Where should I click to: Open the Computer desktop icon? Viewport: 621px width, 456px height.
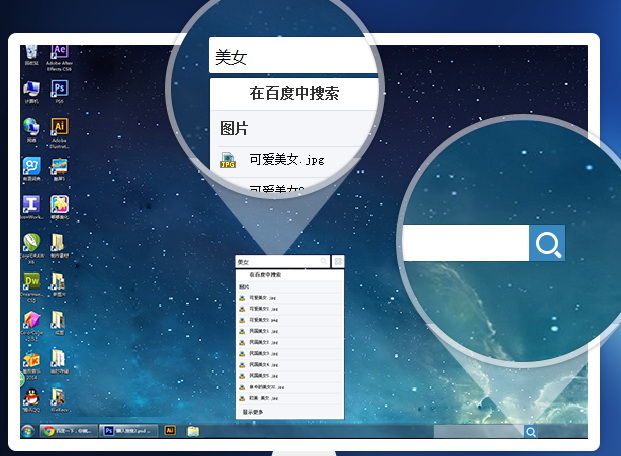click(x=31, y=92)
